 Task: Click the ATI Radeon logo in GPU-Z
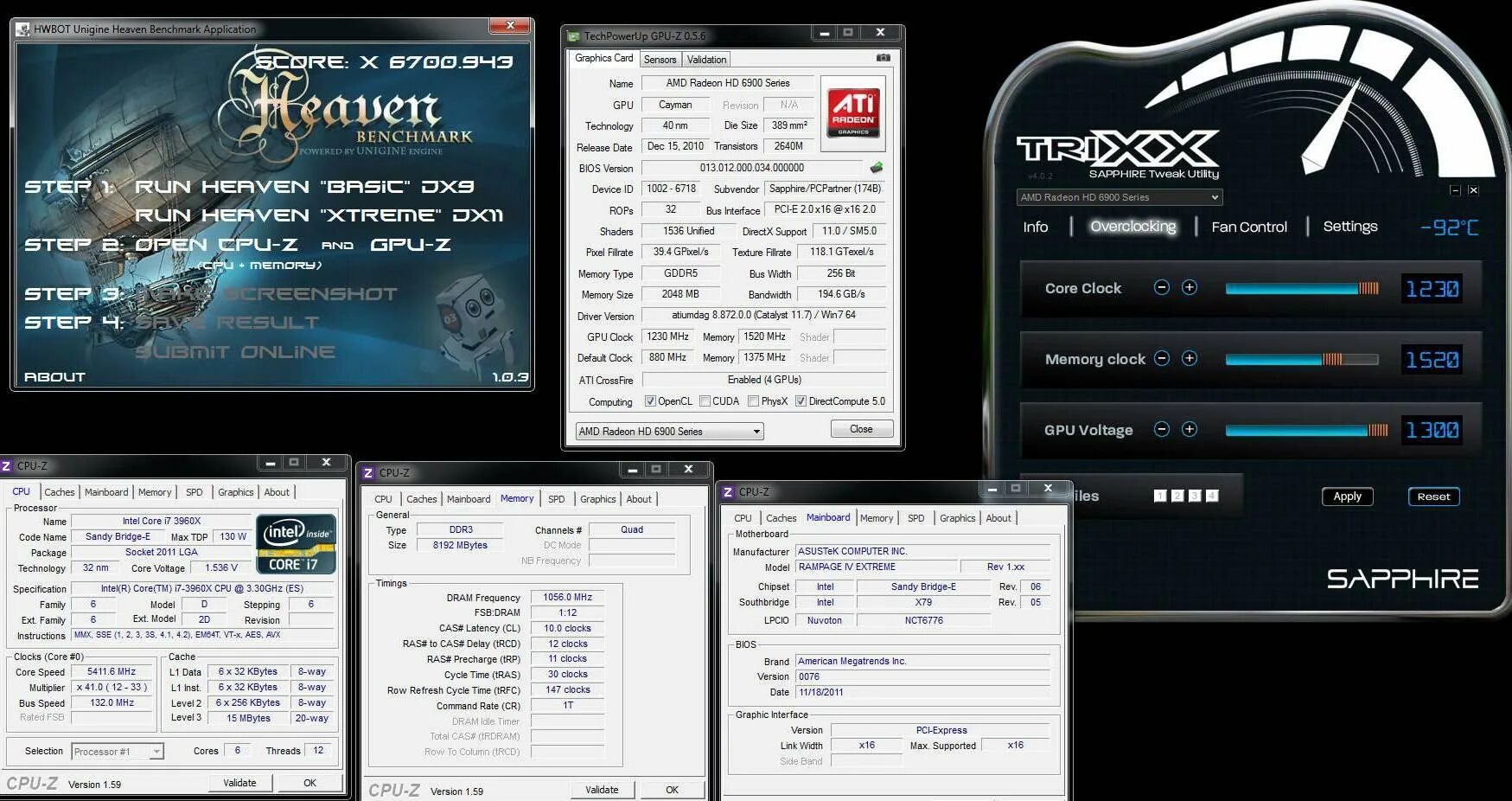[853, 112]
